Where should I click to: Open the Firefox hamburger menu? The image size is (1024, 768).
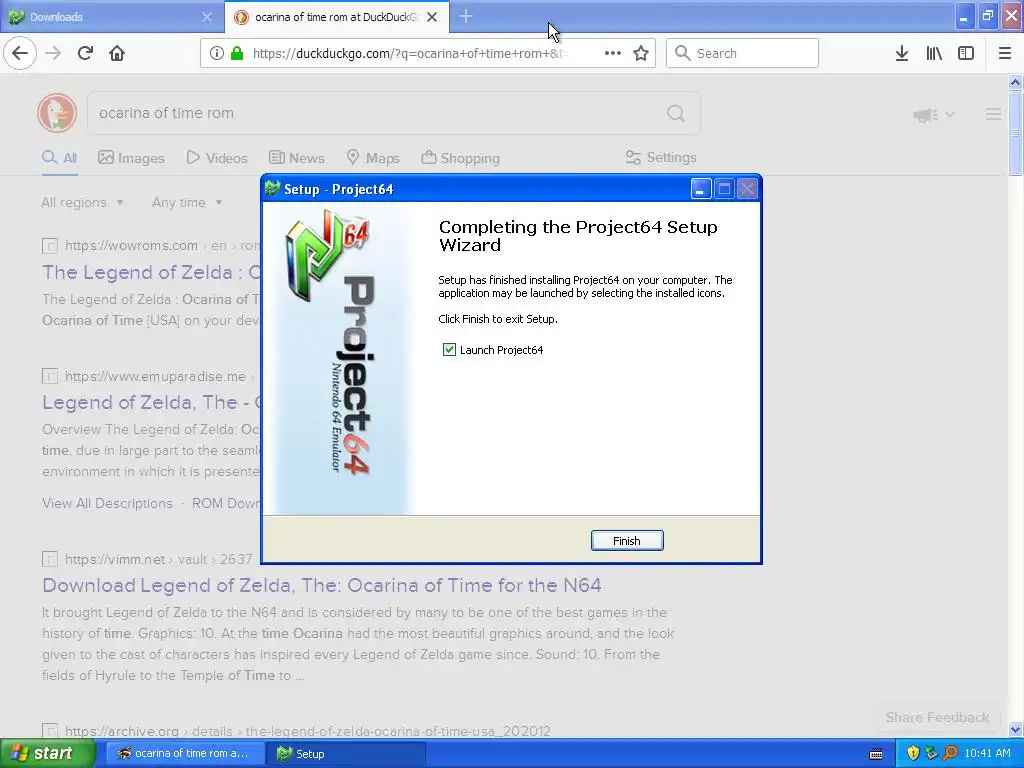tap(1005, 53)
